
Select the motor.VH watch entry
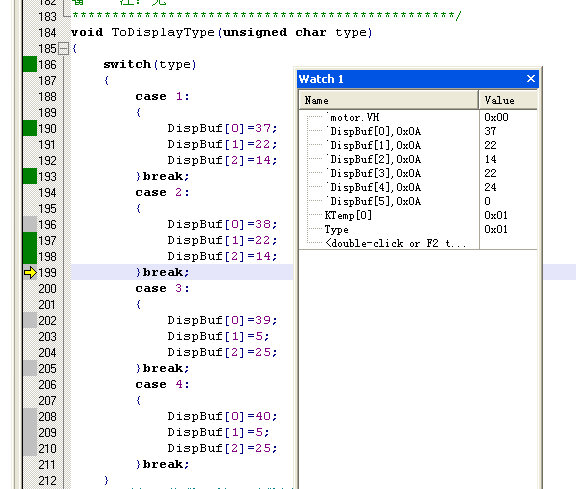354,118
